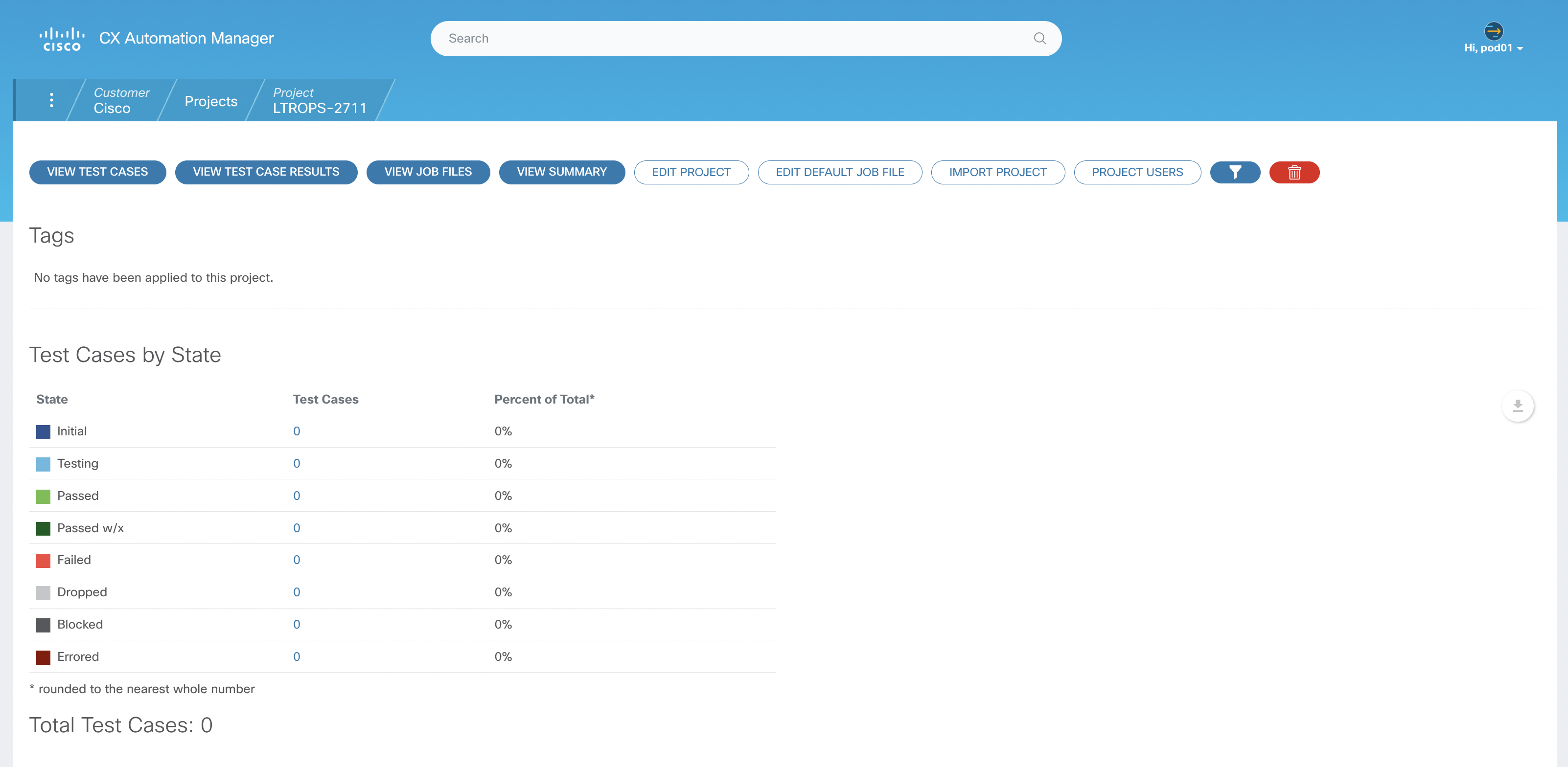Go to Projects breadcrumb
Image resolution: width=1568 pixels, height=767 pixels.
(210, 102)
